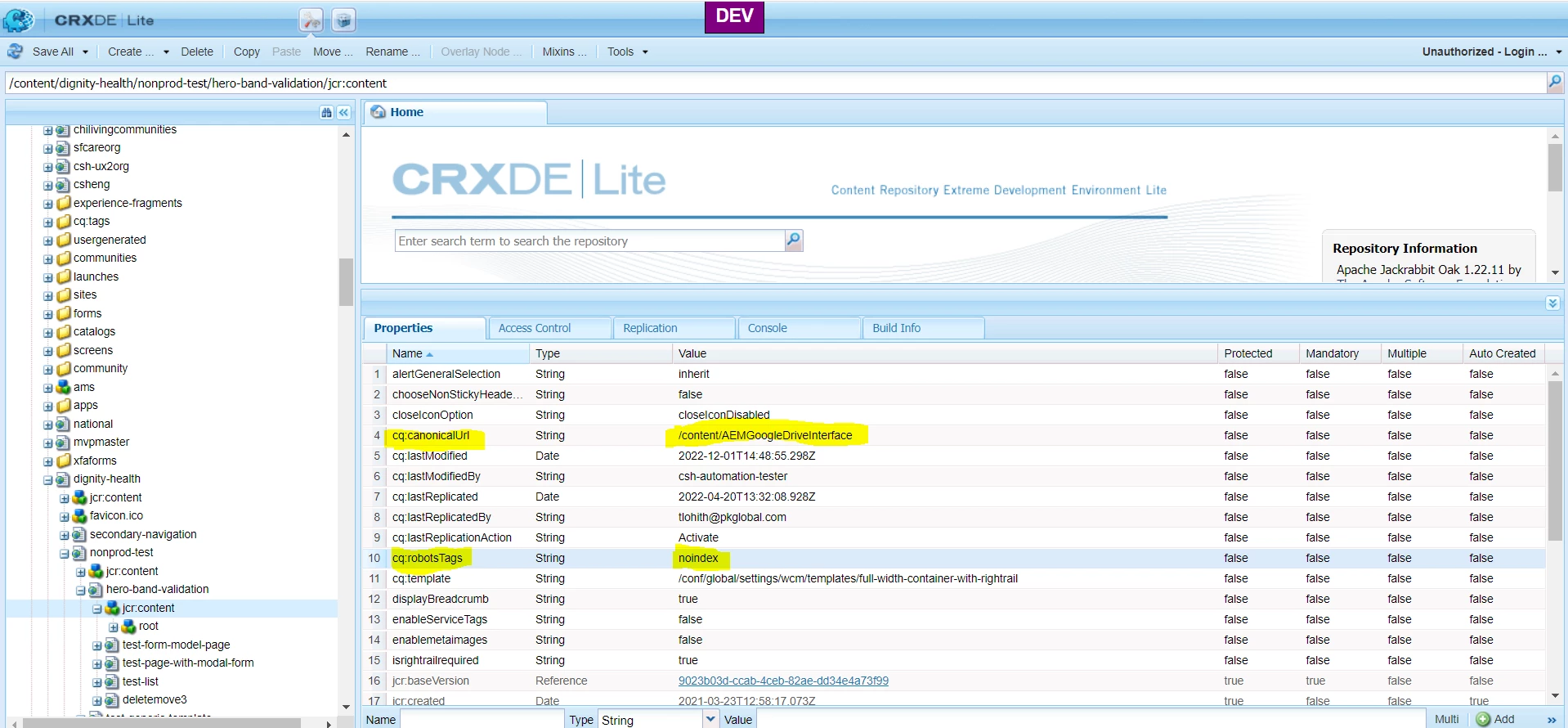Click Copy in the toolbar

point(246,52)
